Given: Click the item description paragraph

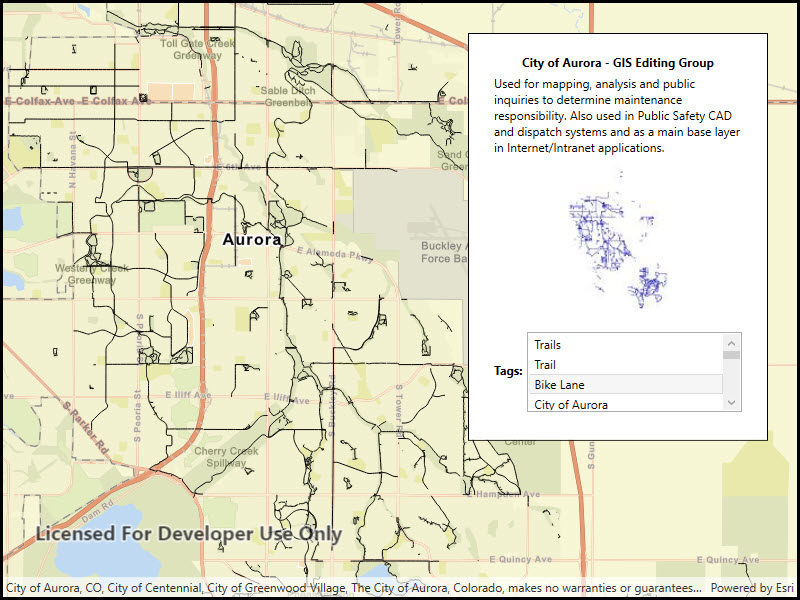Looking at the screenshot, I should click(x=617, y=116).
